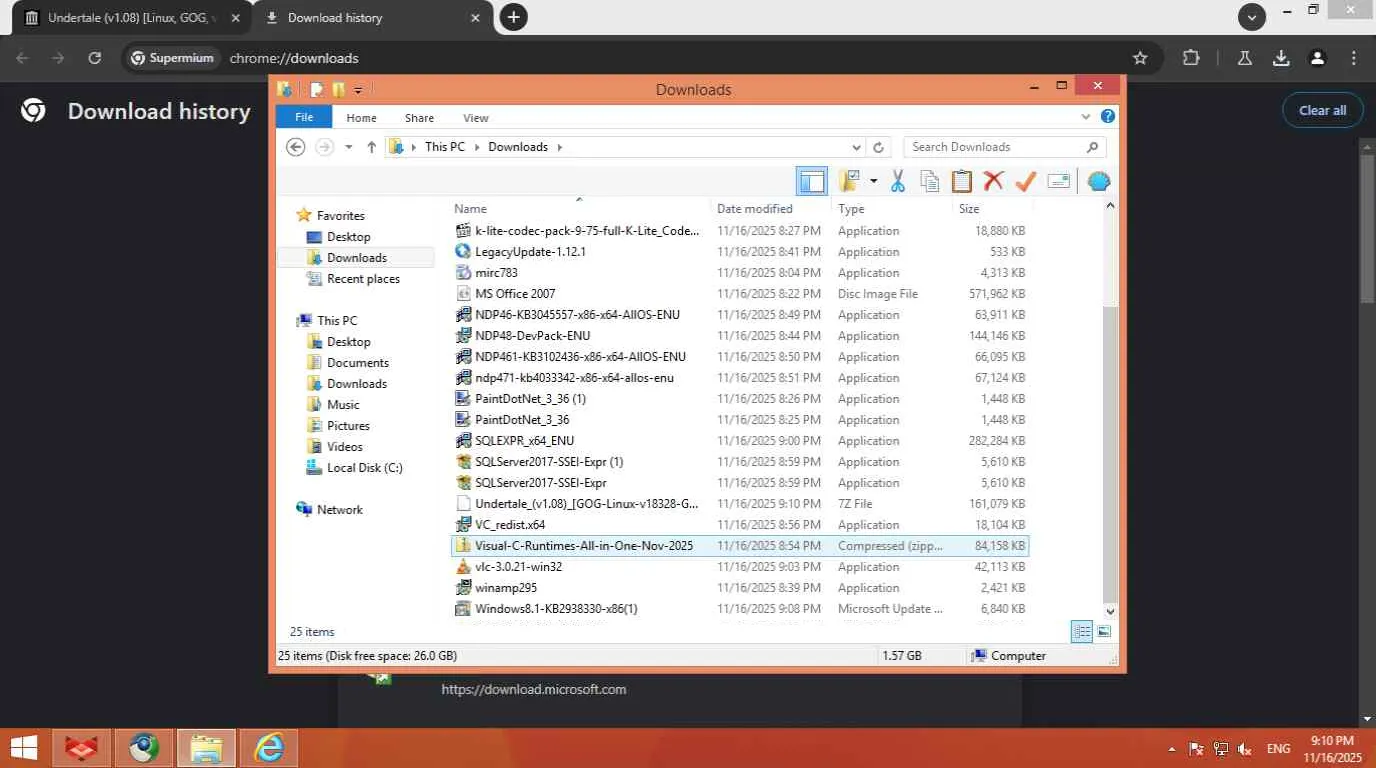1376x768 pixels.
Task: Select Local Disk (C:) in navigation pane
Action: click(x=364, y=468)
